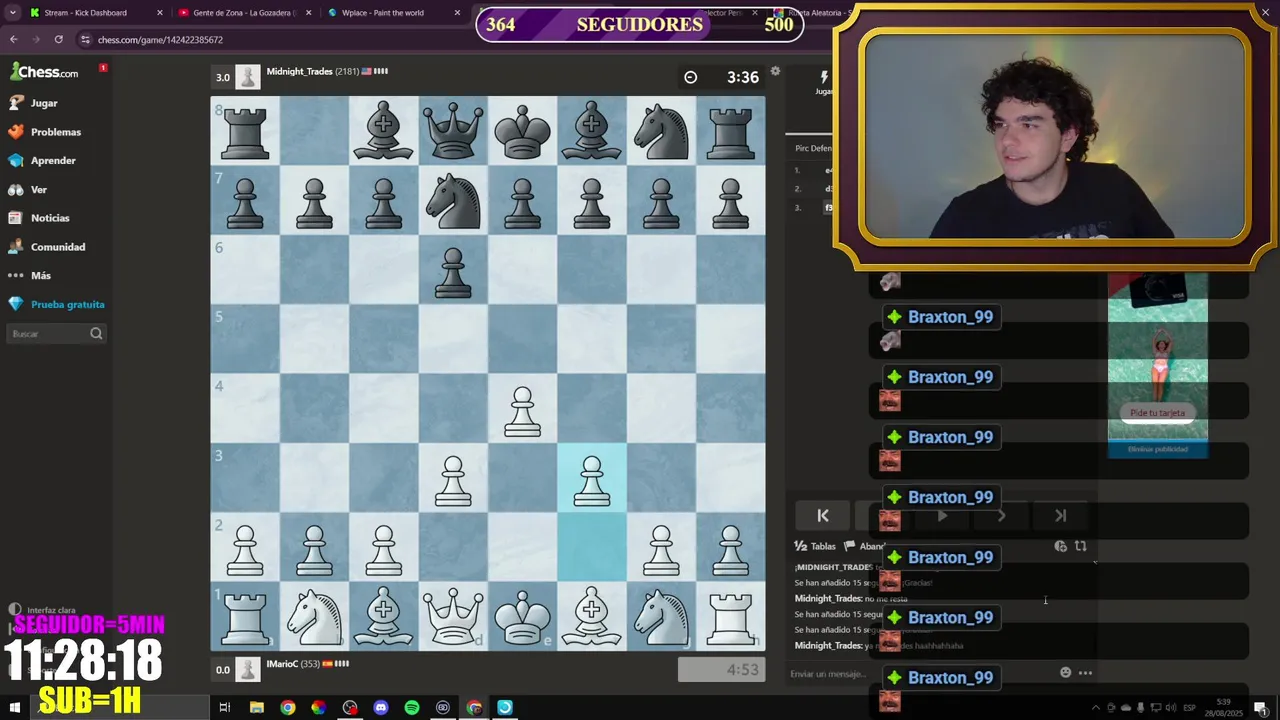Click the black knight on d7

(x=453, y=200)
